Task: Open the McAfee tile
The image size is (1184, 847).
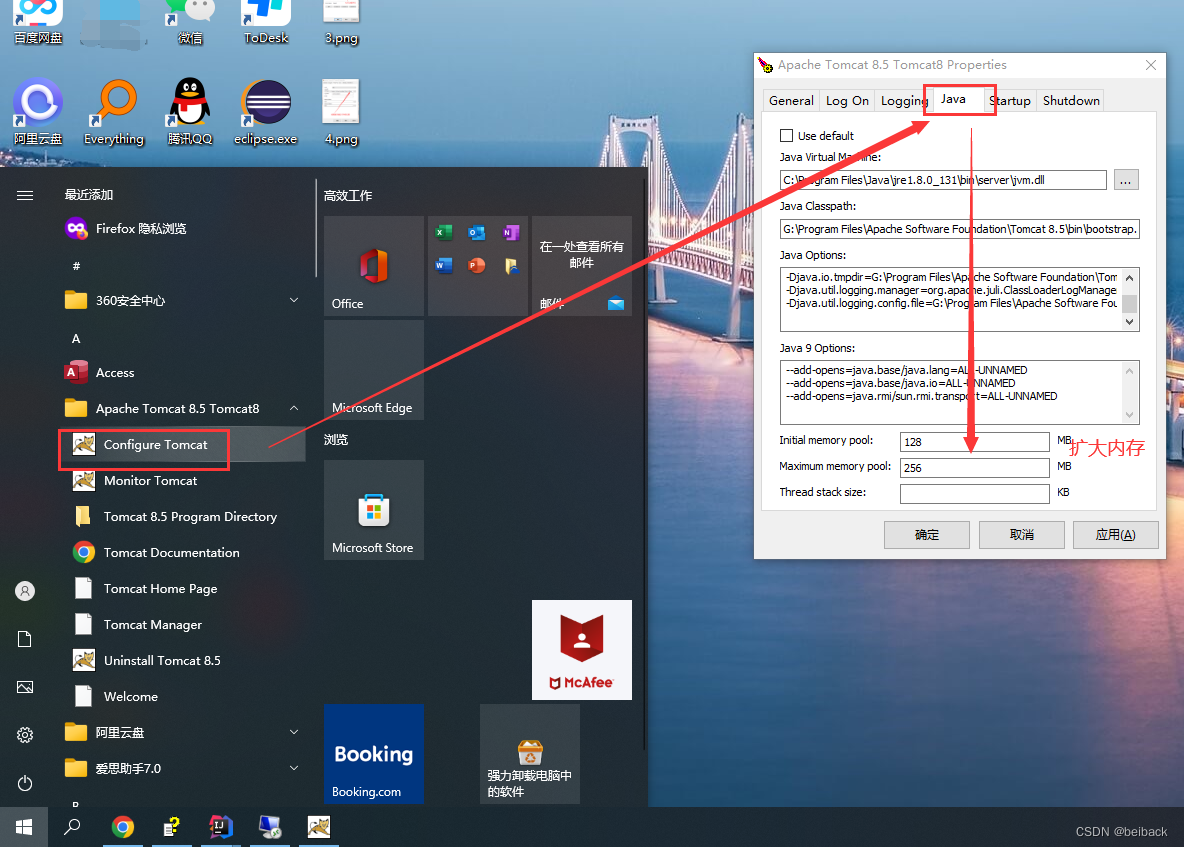Action: tap(581, 650)
